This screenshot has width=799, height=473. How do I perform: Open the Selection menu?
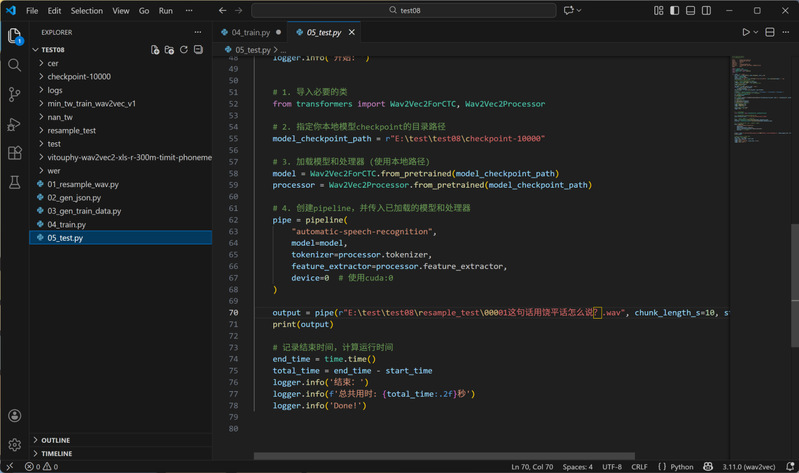point(87,11)
